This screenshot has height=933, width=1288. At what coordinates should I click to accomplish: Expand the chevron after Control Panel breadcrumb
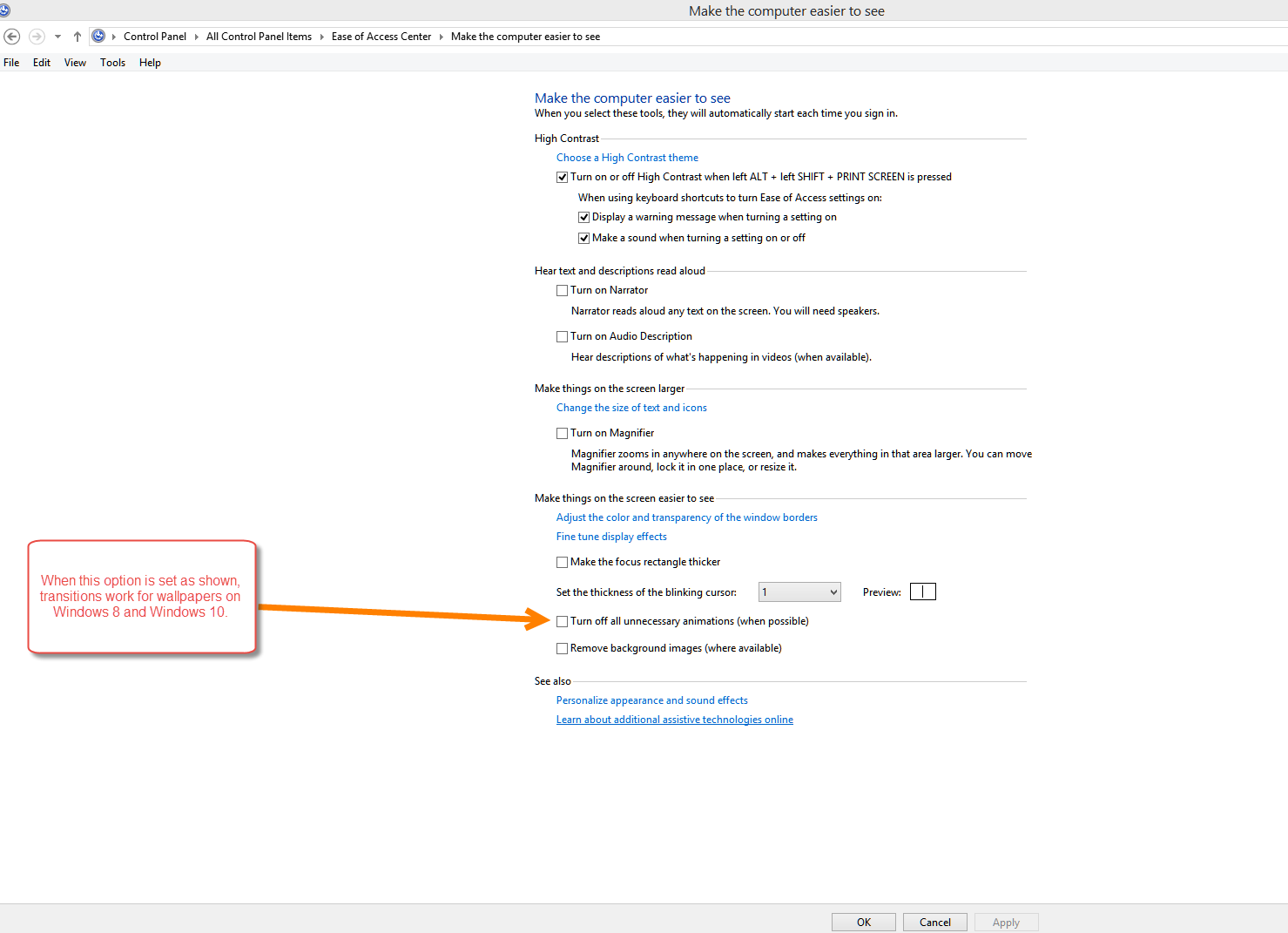[196, 37]
